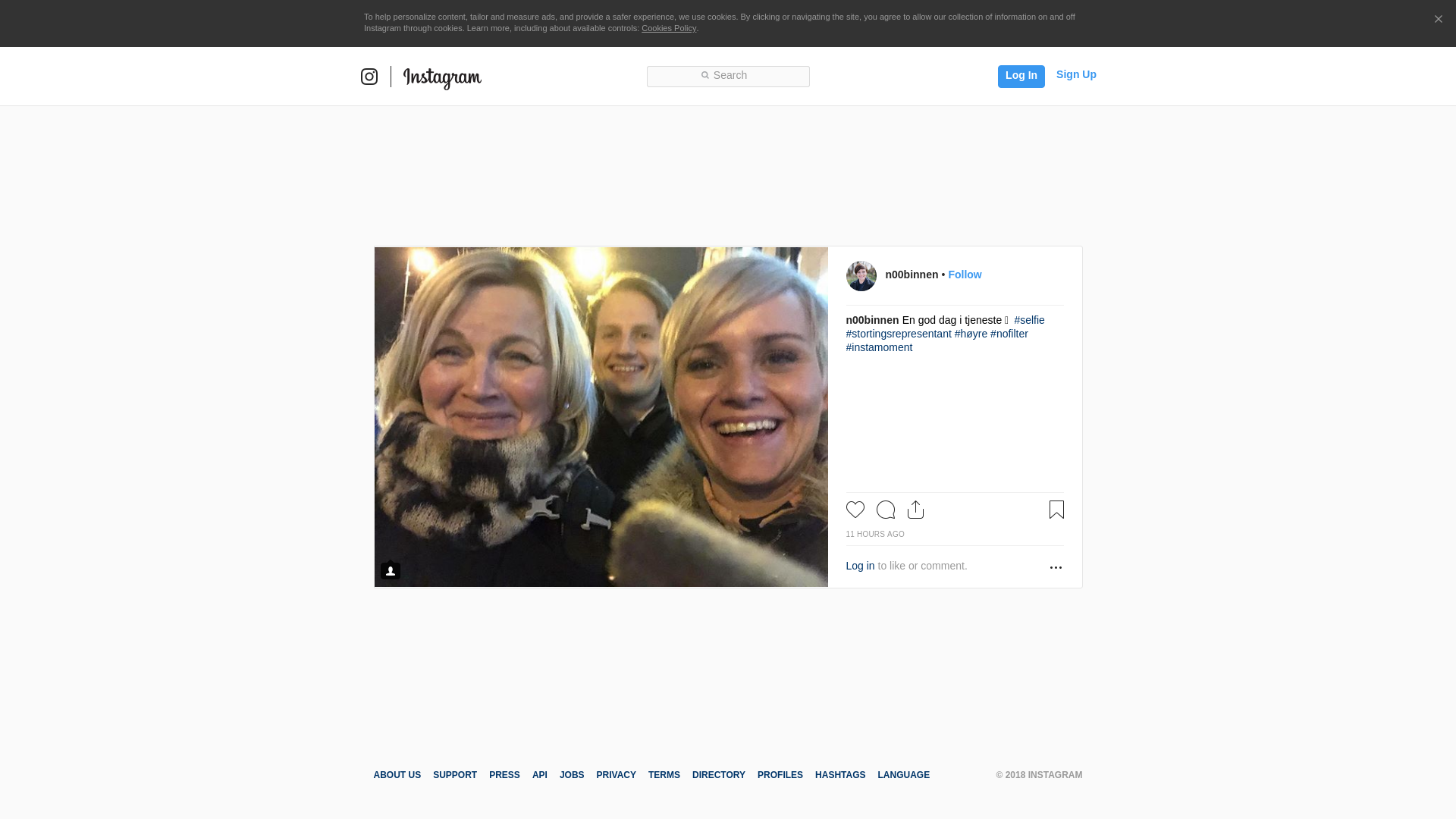Viewport: 1456px width, 819px height.
Task: Follow the n00binnen account
Action: (965, 275)
